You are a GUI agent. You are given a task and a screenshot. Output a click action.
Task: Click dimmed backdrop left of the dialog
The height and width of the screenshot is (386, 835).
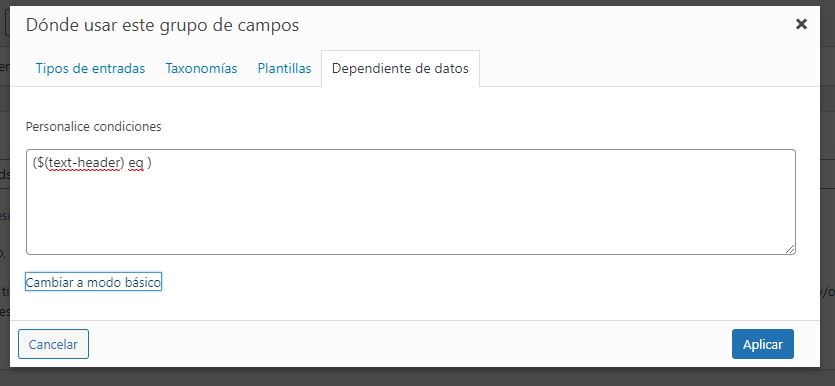(x=5, y=192)
